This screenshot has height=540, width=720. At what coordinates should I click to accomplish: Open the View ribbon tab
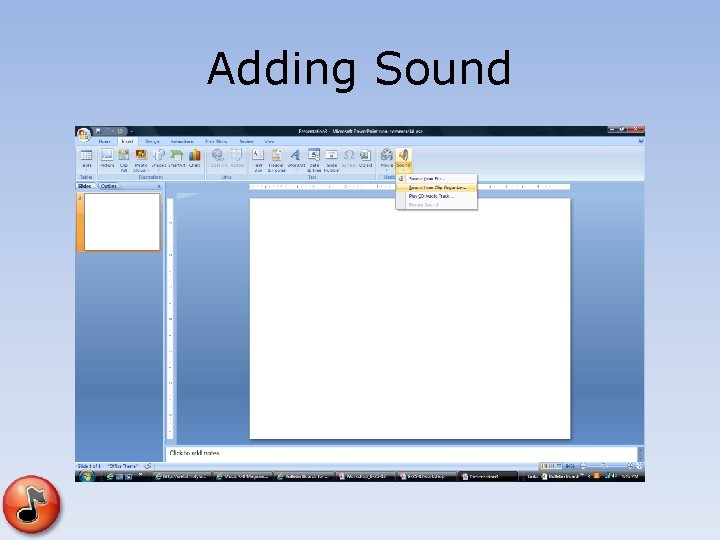tap(269, 141)
